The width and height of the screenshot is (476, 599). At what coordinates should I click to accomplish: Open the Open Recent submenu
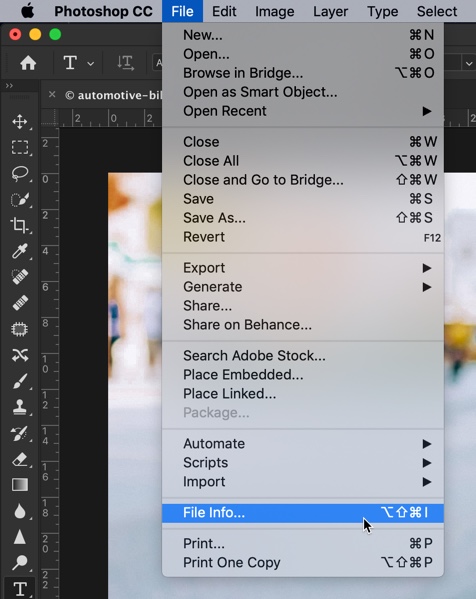pos(303,111)
